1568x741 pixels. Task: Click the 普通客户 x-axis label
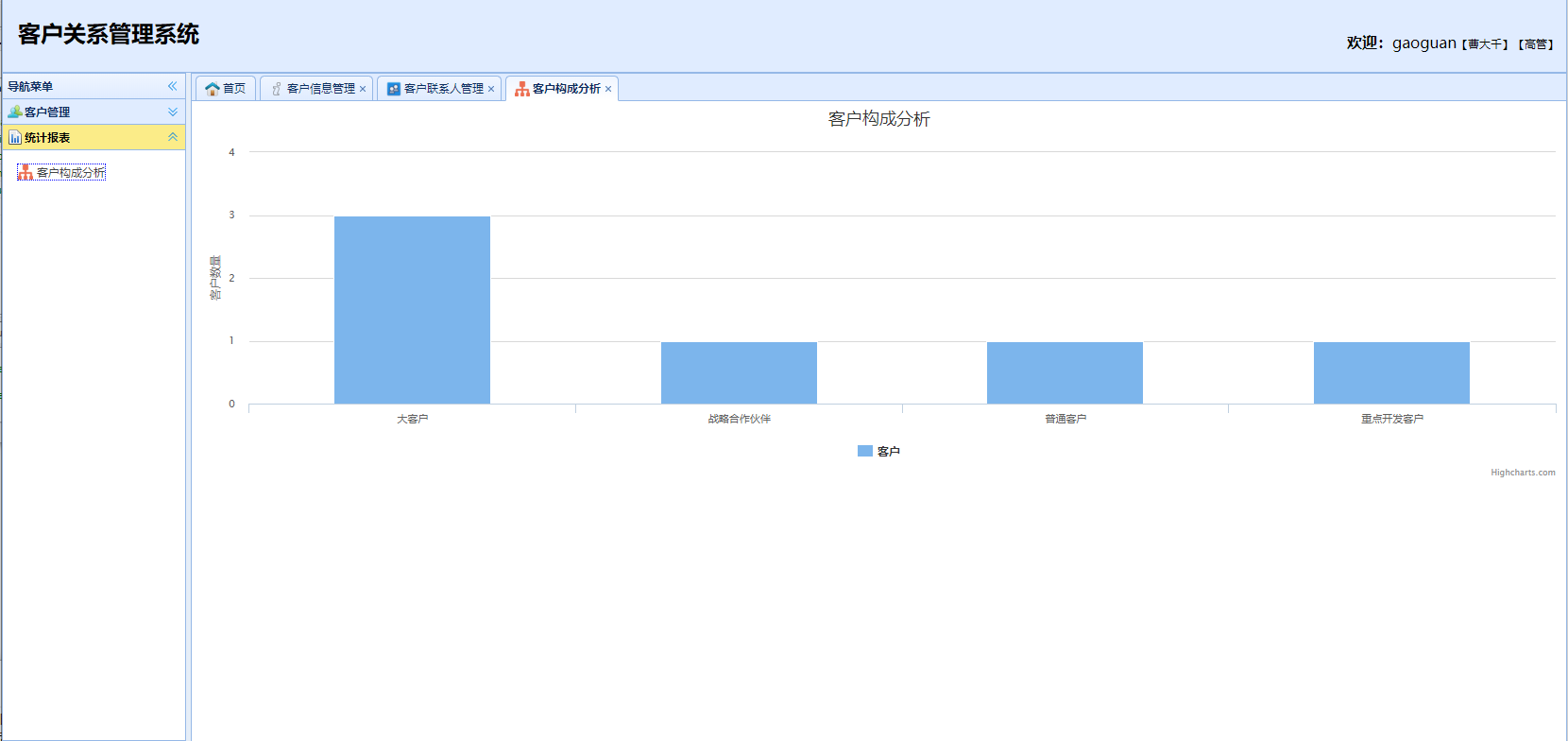pyautogui.click(x=1065, y=419)
